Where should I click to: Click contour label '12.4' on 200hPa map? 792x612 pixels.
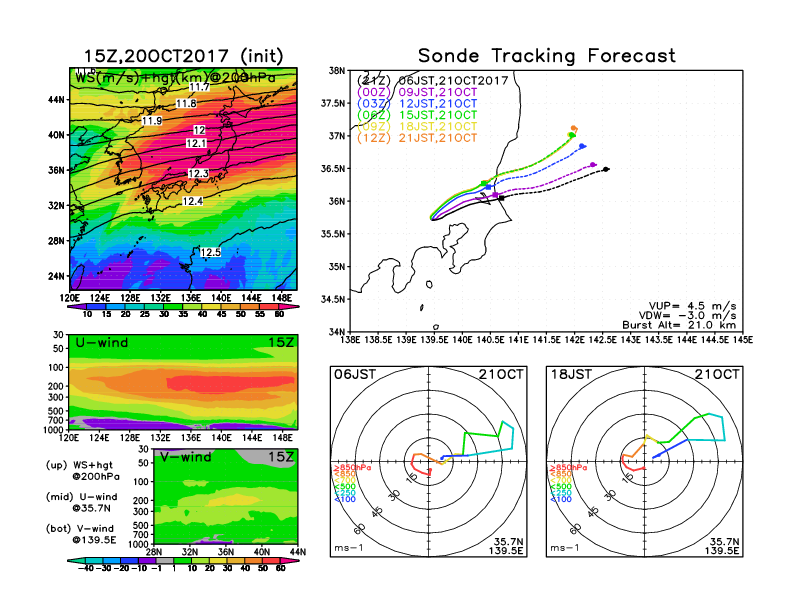pos(192,201)
